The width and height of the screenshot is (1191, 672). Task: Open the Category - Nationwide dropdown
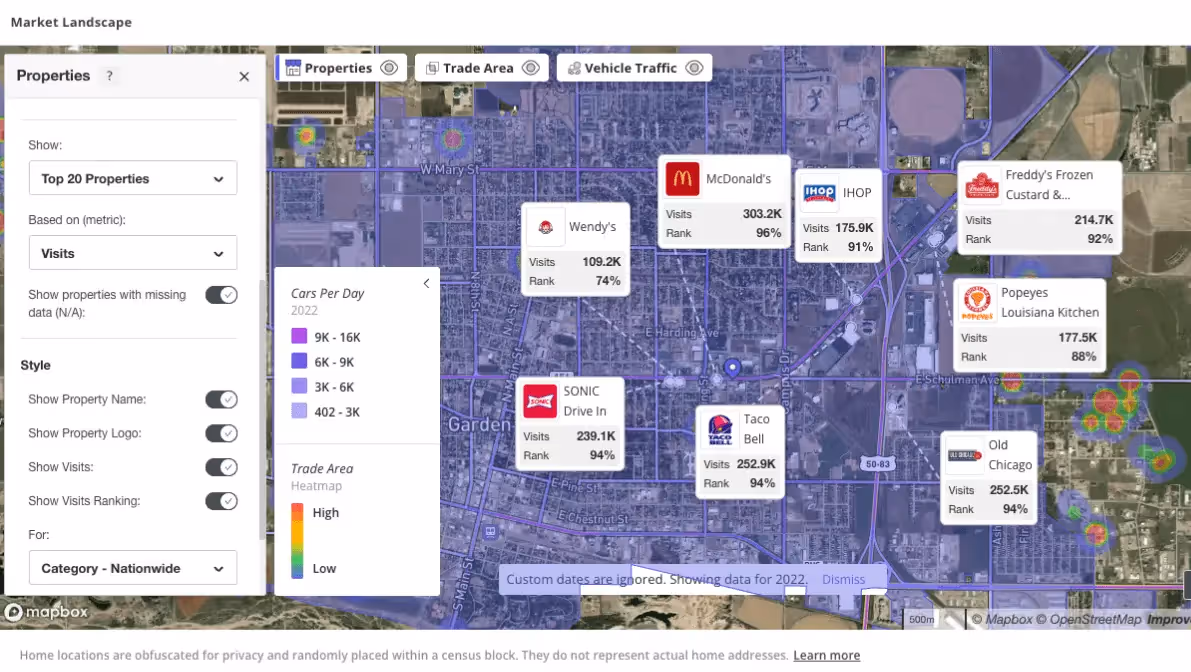(x=133, y=568)
